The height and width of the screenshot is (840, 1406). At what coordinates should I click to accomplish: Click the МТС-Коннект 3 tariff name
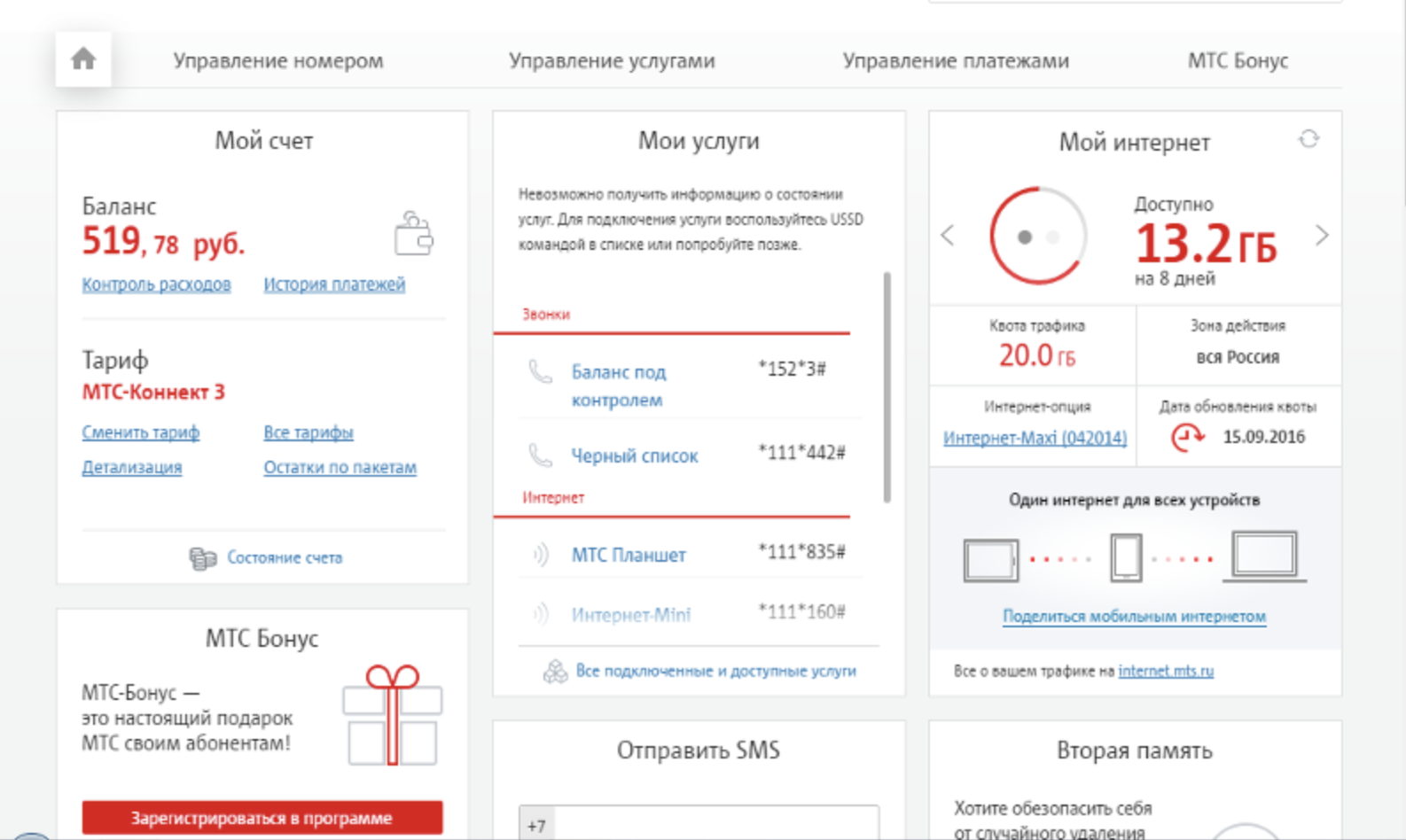coord(153,392)
